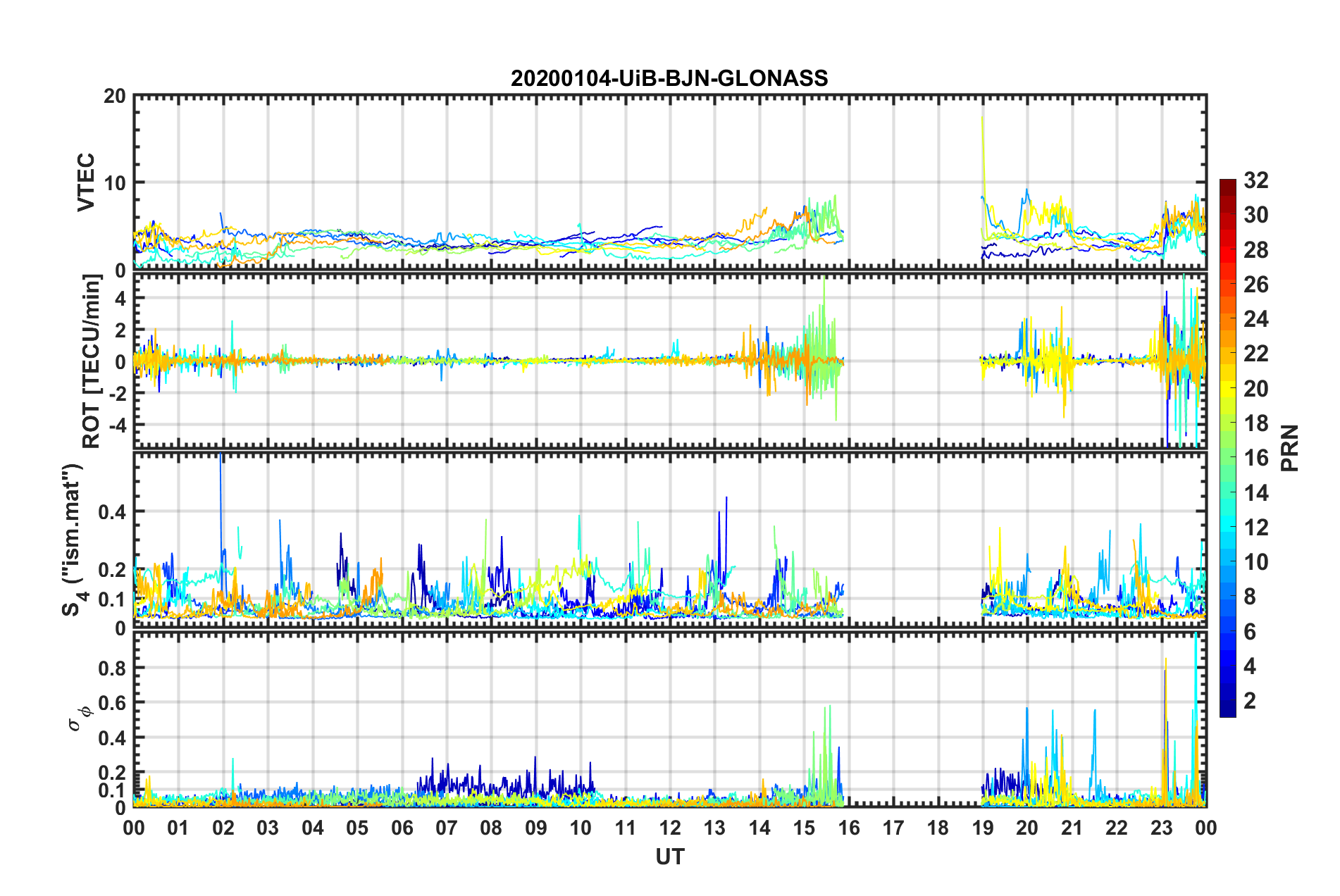1340x896 pixels.
Task: Click the UT axis tick label 01
Action: tap(178, 827)
